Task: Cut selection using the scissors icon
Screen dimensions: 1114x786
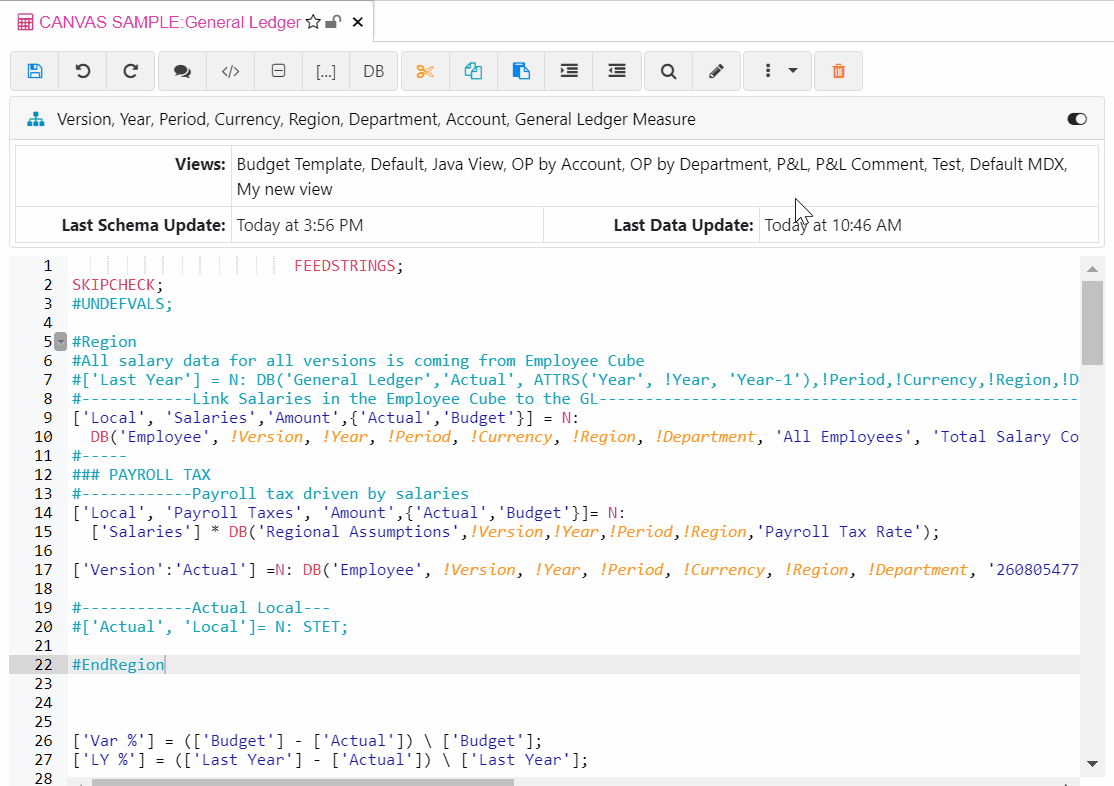Action: coord(425,71)
